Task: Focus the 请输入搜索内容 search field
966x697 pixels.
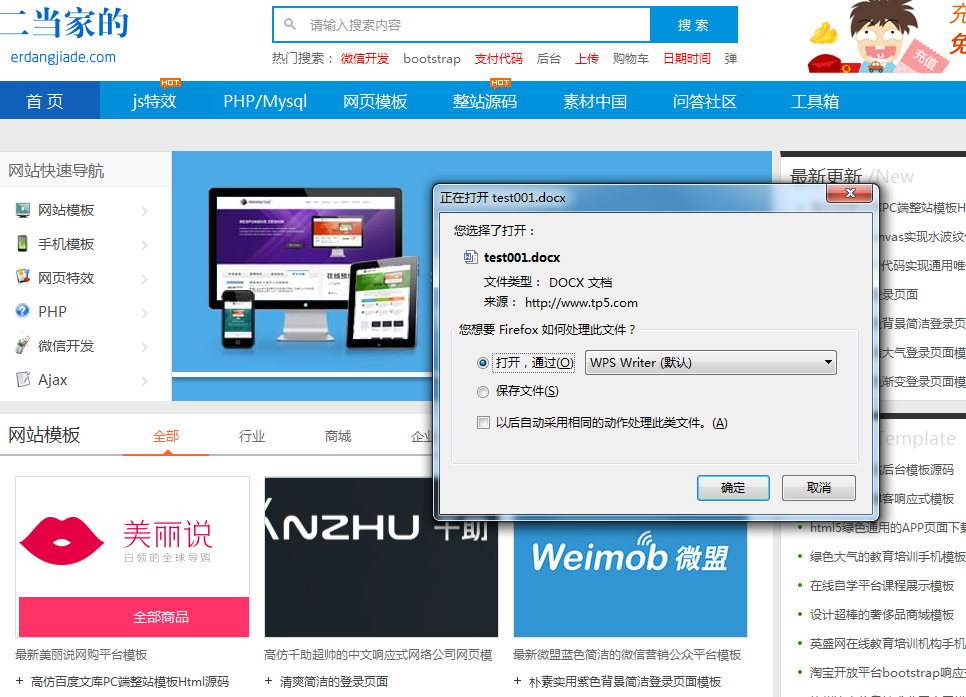Action: (462, 25)
